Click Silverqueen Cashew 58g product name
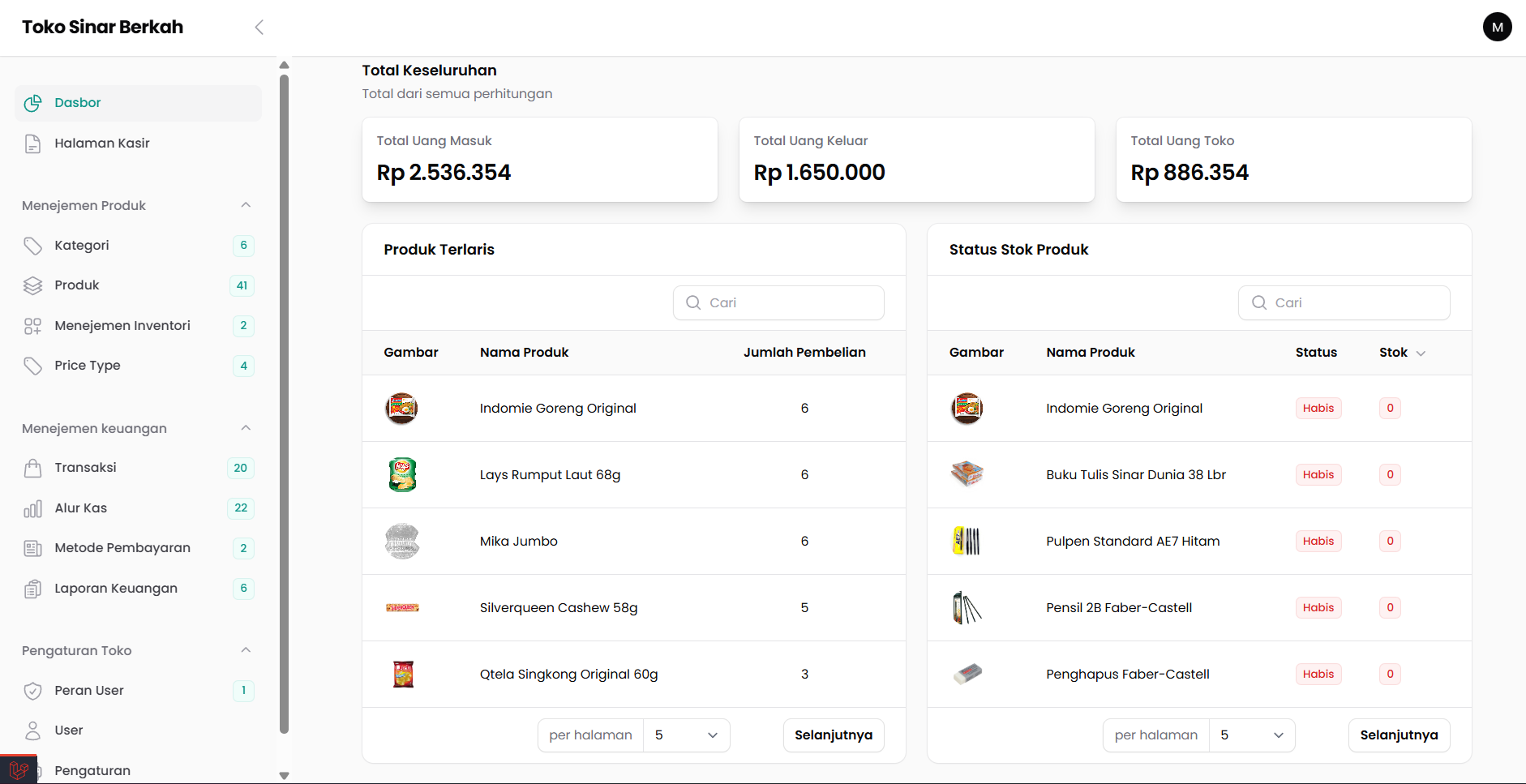Viewport: 1526px width, 784px height. click(559, 608)
